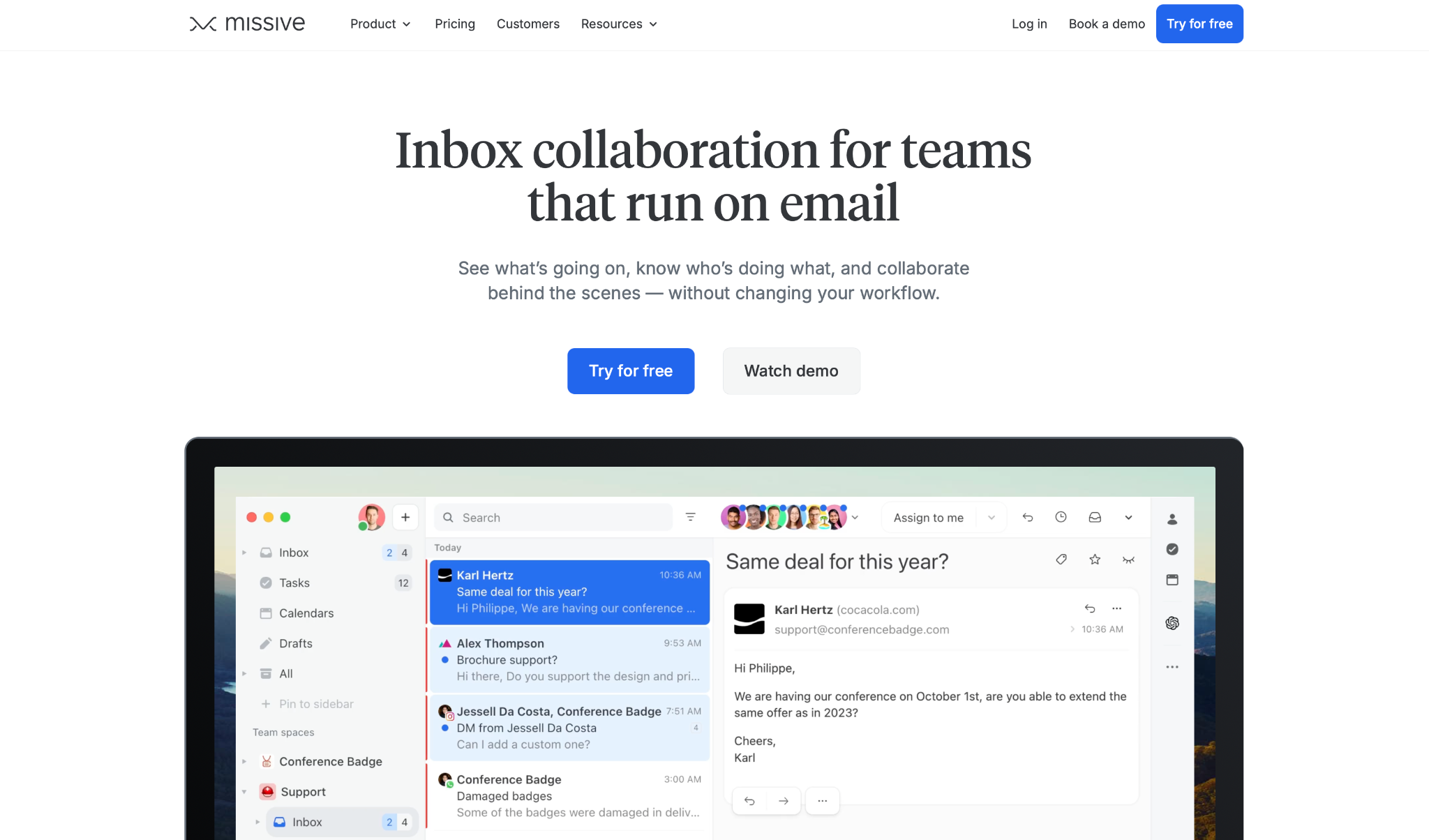The height and width of the screenshot is (840, 1429).
Task: Click the Missive logo
Action: click(x=247, y=24)
